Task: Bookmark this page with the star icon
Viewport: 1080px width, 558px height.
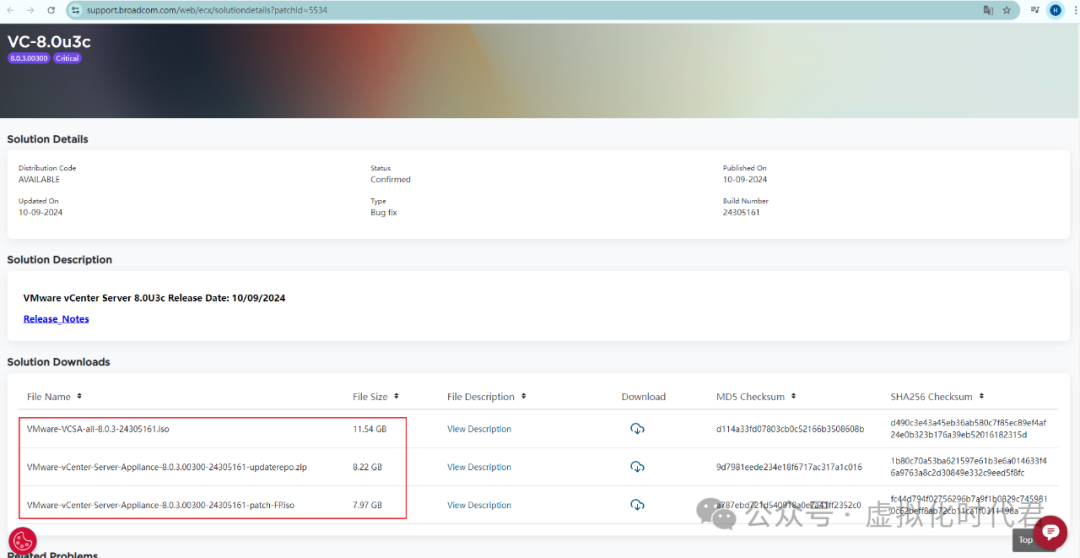Action: coord(1006,10)
